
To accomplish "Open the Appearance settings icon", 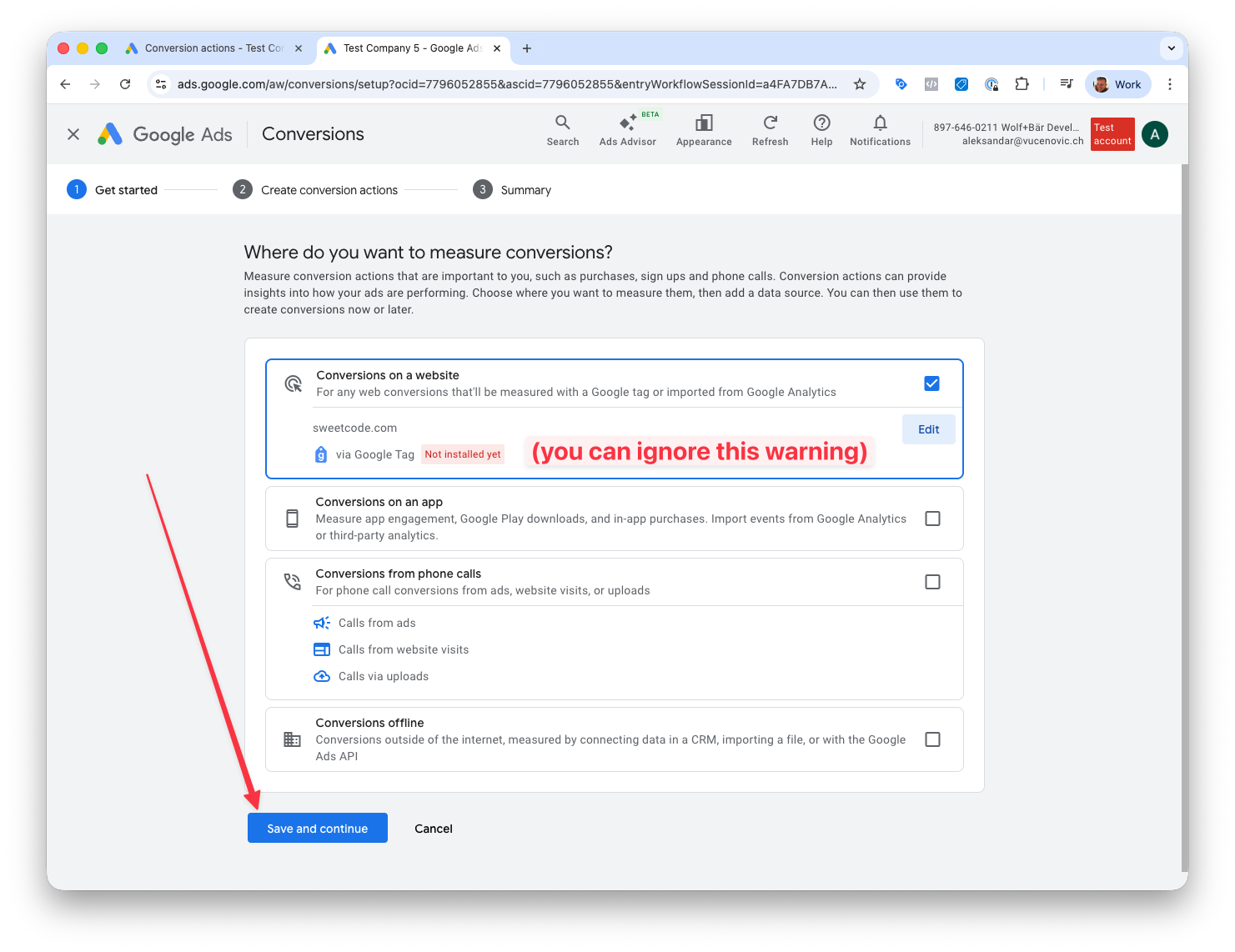I will (703, 129).
